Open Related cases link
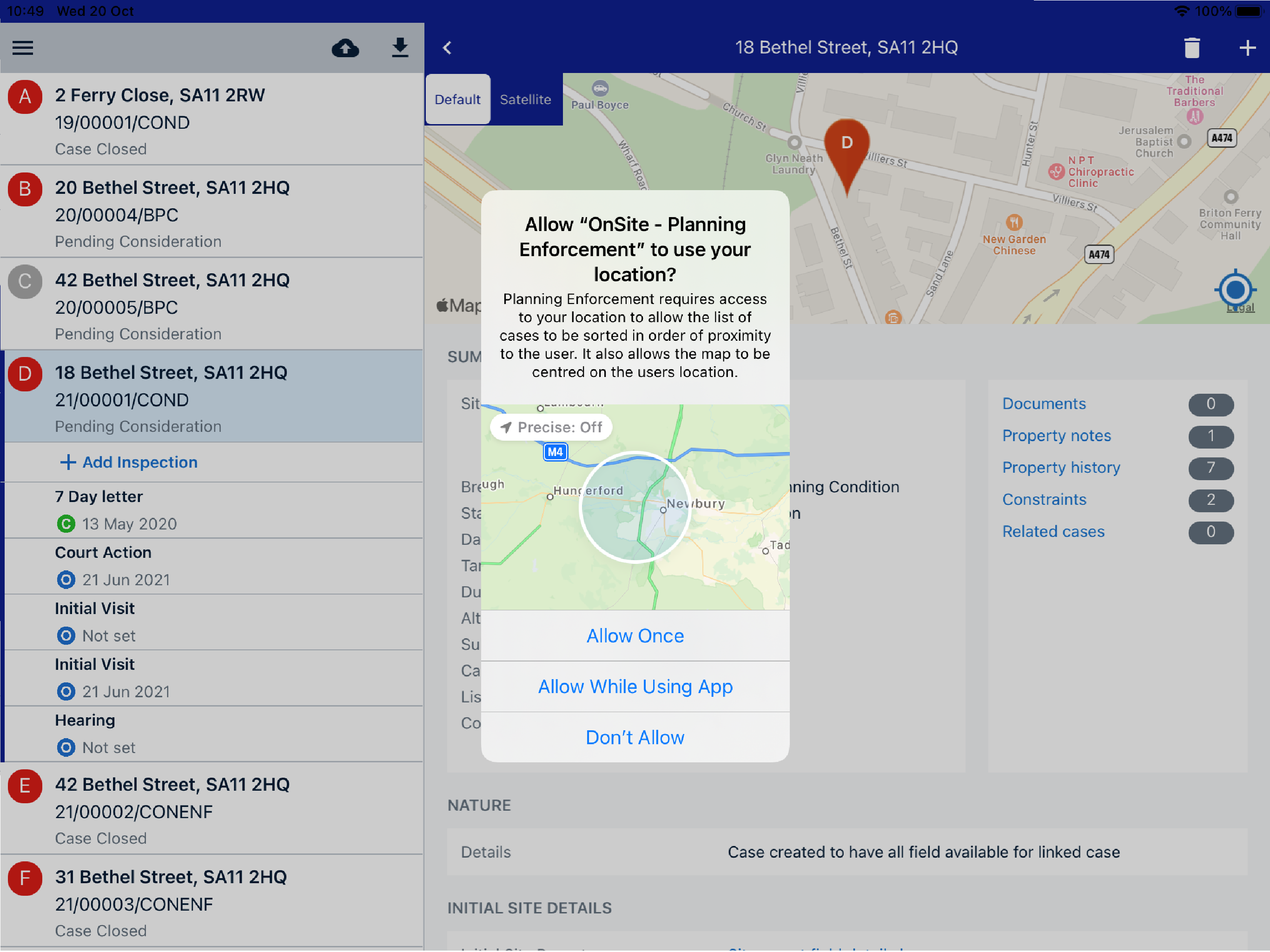The height and width of the screenshot is (952, 1270). point(1053,532)
